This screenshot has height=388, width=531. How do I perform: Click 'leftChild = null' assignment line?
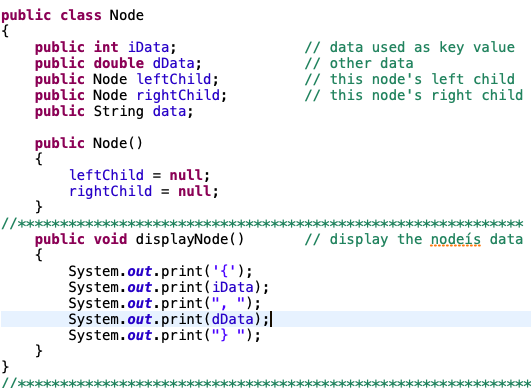(140, 175)
